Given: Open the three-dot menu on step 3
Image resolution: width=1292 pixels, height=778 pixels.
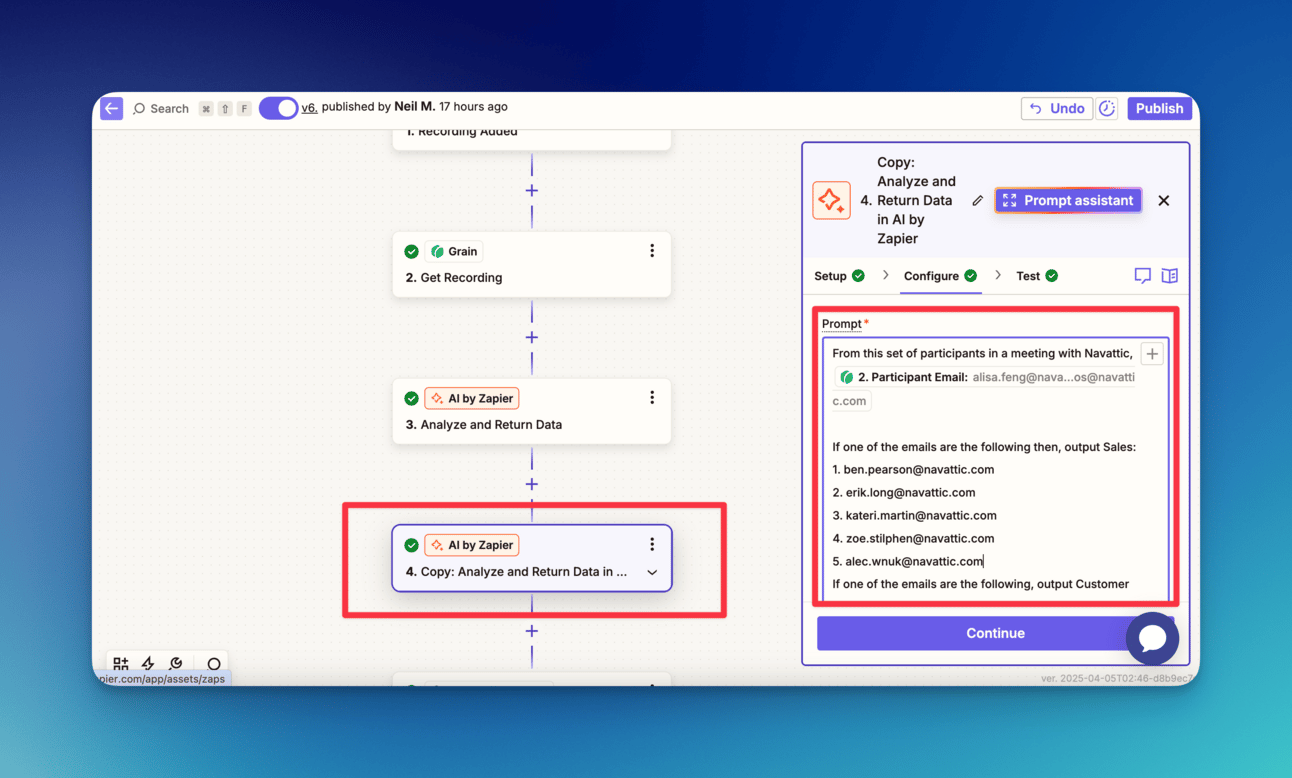Looking at the screenshot, I should 652,398.
